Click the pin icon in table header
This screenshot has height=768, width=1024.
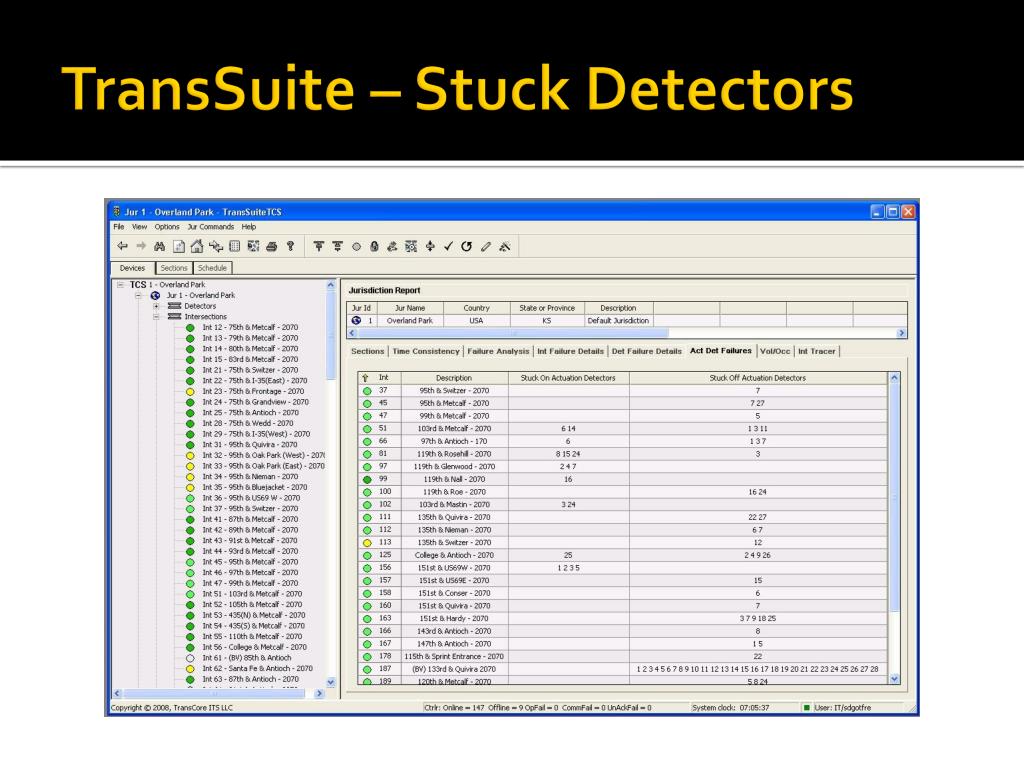pyautogui.click(x=365, y=377)
